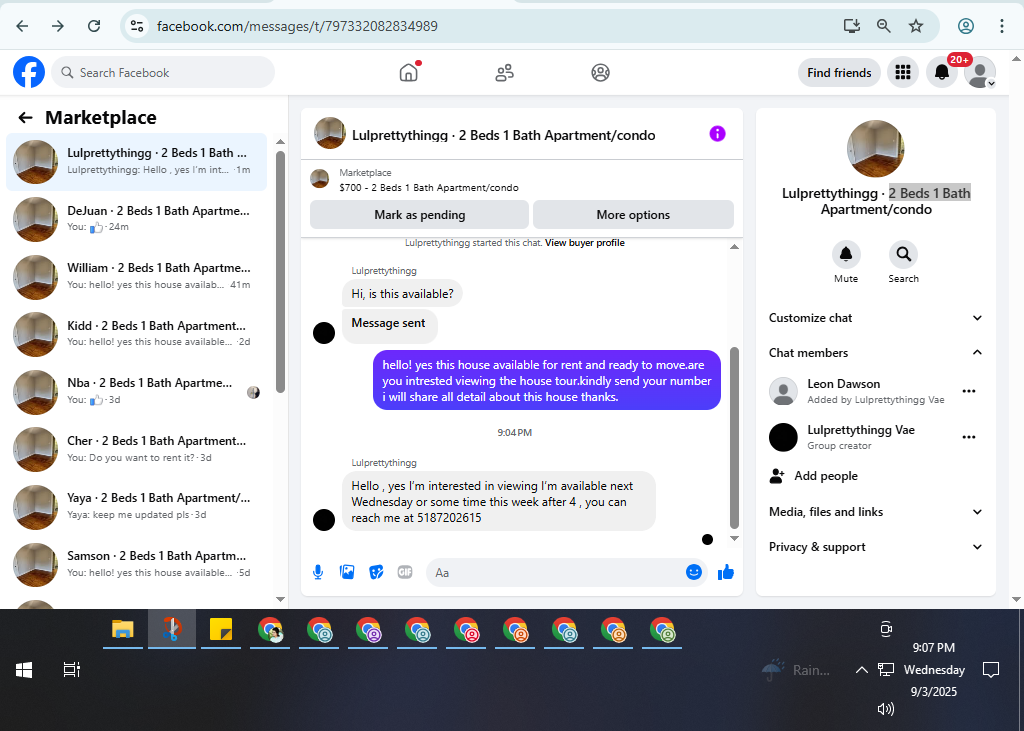Open the Friends icon in top navigation

click(x=504, y=73)
